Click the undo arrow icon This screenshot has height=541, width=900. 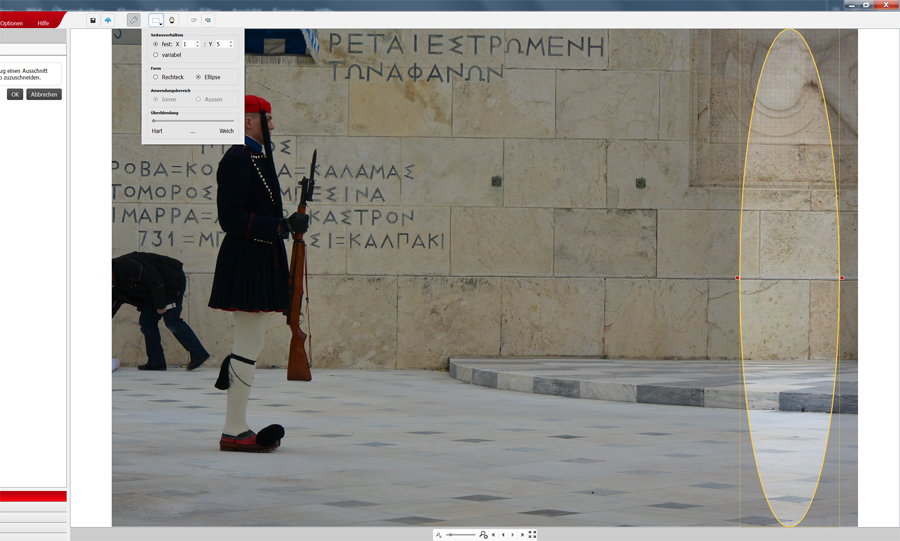pos(193,20)
